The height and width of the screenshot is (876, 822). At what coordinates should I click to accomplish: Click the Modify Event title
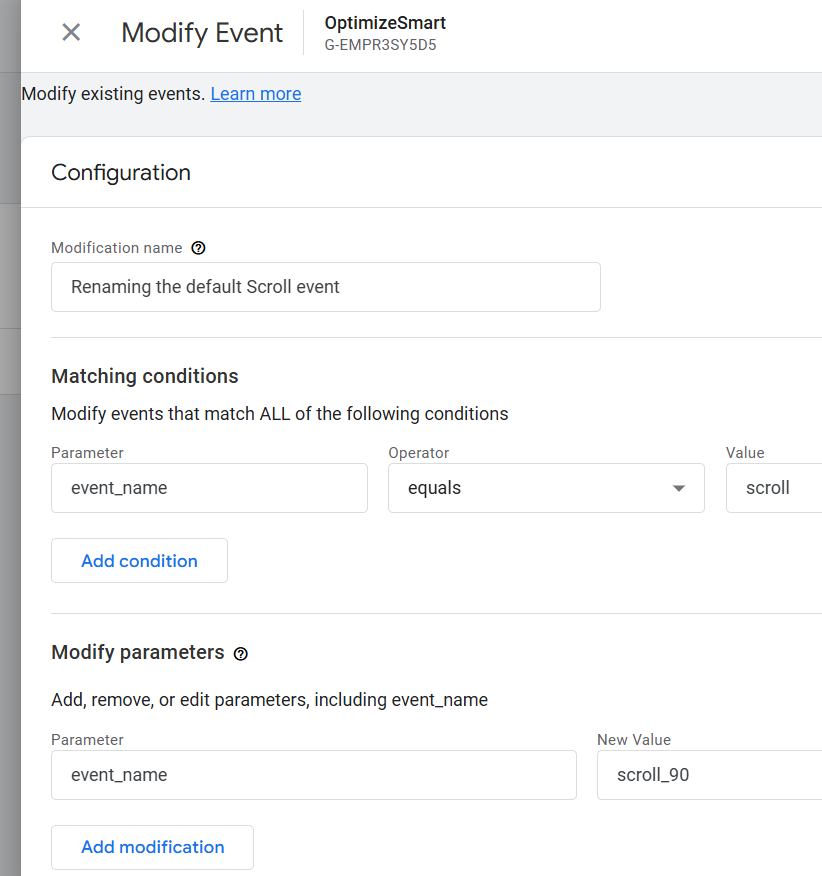202,32
